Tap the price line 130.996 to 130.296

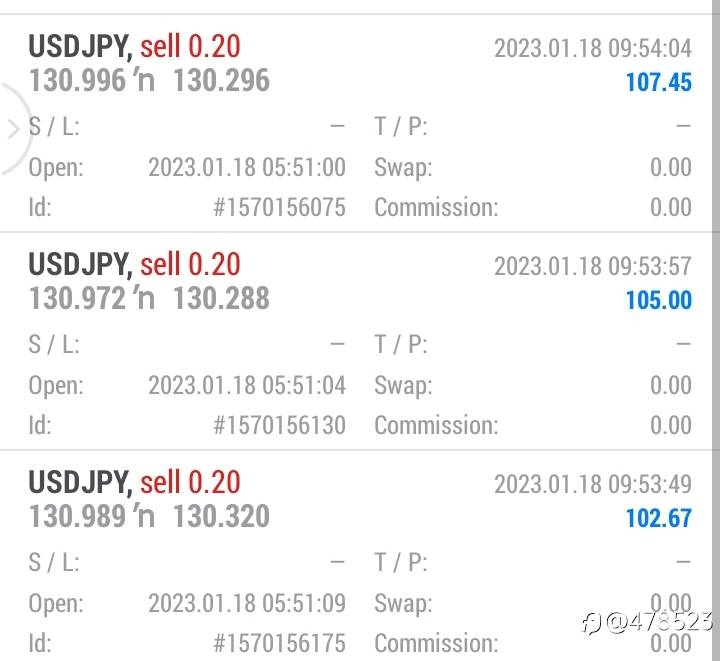[x=149, y=80]
